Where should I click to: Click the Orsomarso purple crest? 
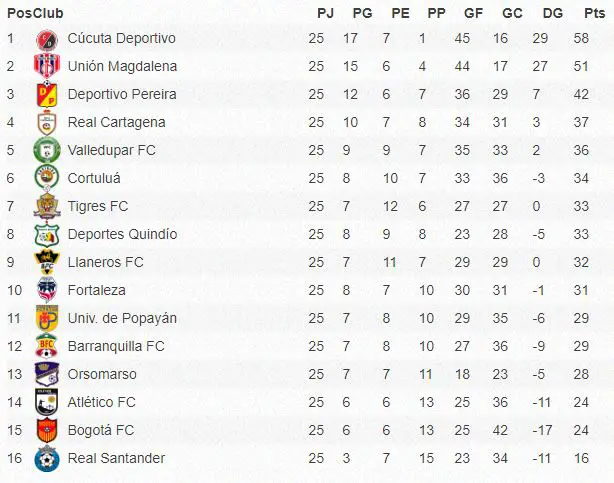[47, 374]
